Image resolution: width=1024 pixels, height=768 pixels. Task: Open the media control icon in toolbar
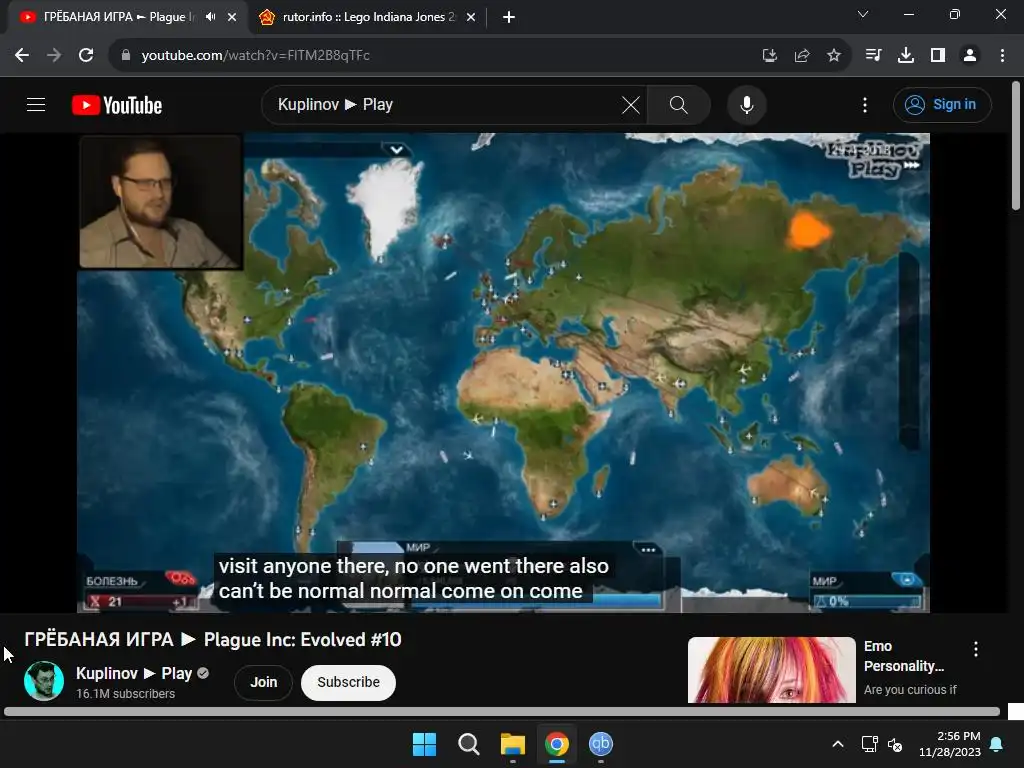[873, 55]
